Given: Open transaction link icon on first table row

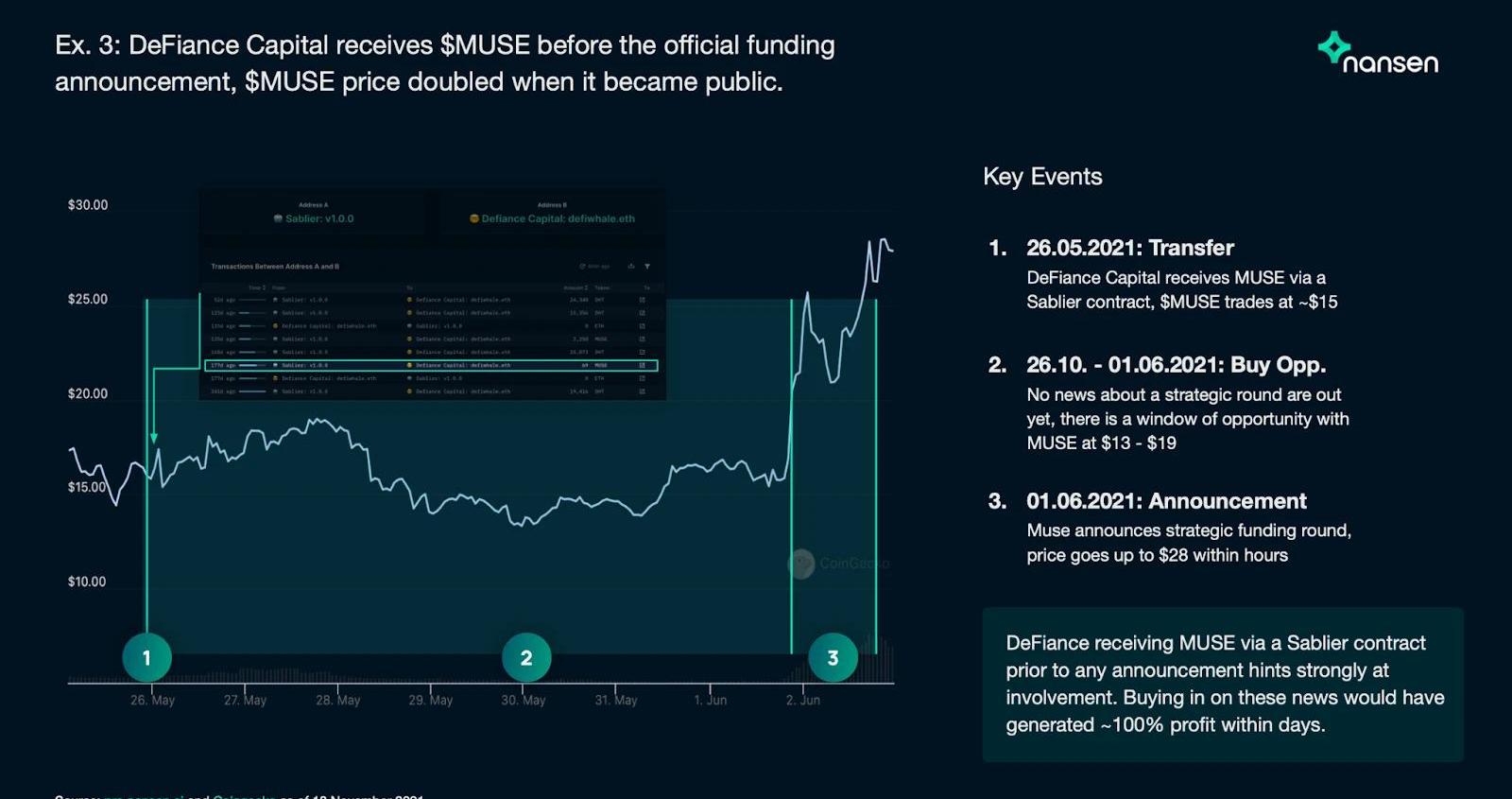Looking at the screenshot, I should [643, 300].
